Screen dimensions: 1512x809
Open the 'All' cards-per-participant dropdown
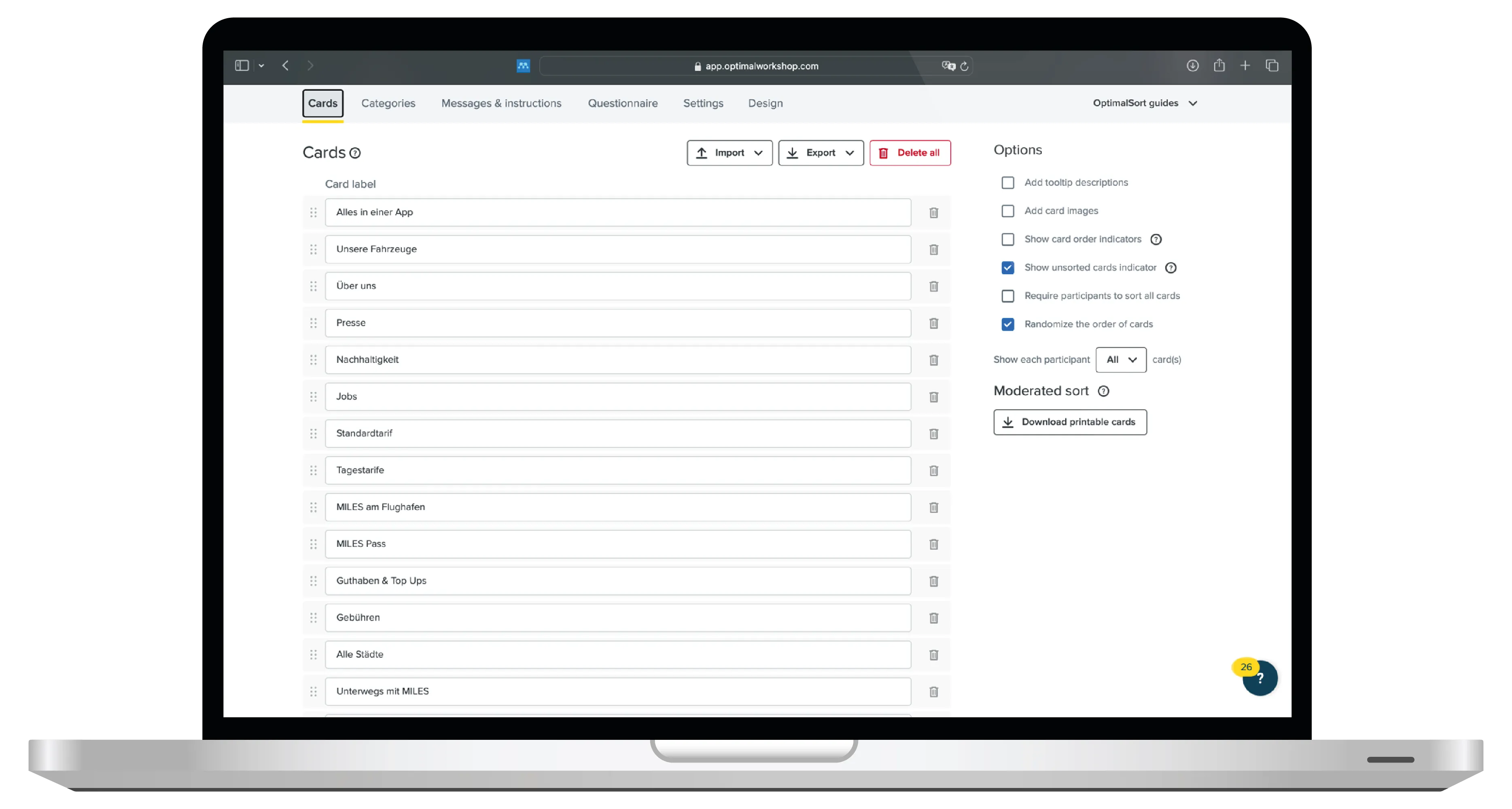point(1120,360)
